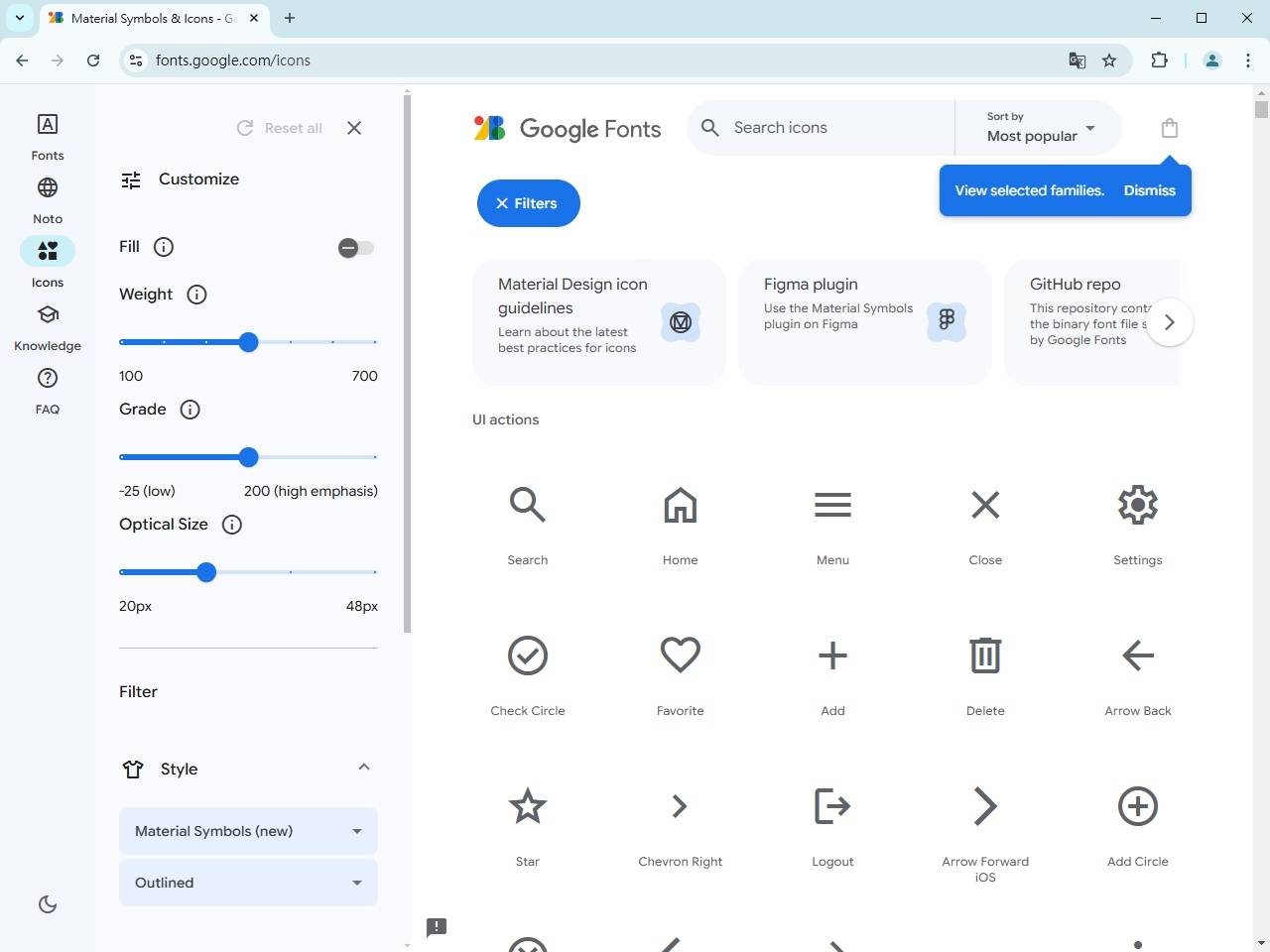Collapse the Style filter section
Image resolution: width=1270 pixels, height=952 pixels.
pyautogui.click(x=364, y=768)
